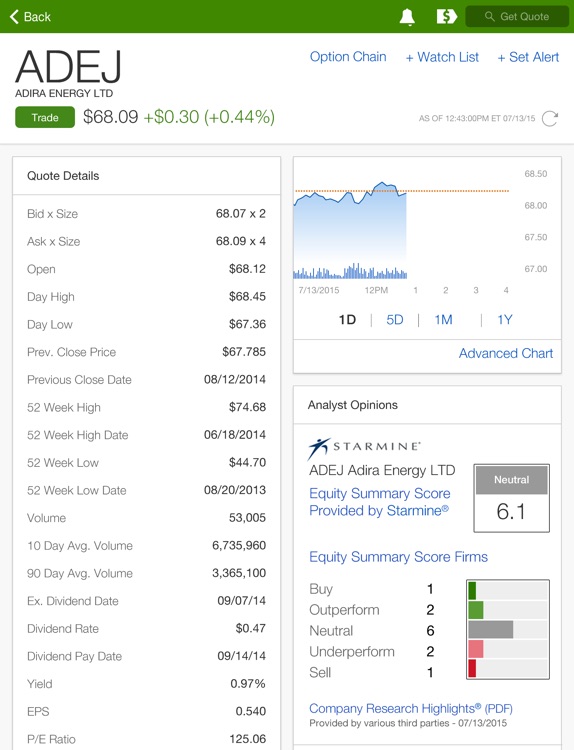Switch chart to 1M range
The image size is (574, 750).
click(443, 320)
